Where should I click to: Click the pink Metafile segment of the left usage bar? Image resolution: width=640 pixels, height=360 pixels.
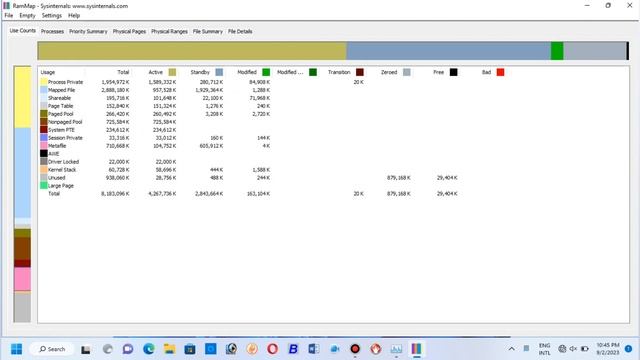pos(22,279)
